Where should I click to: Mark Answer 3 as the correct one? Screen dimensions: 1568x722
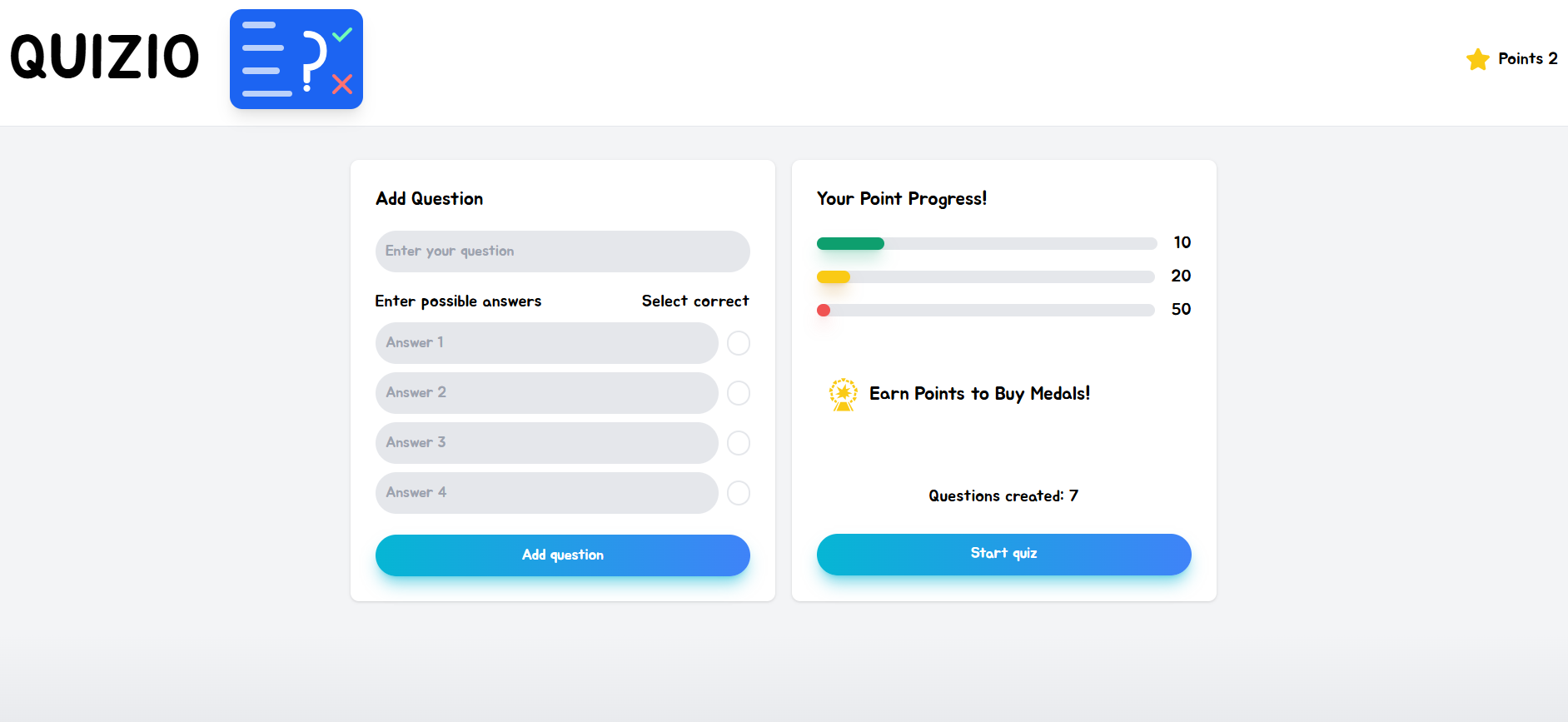(x=739, y=443)
